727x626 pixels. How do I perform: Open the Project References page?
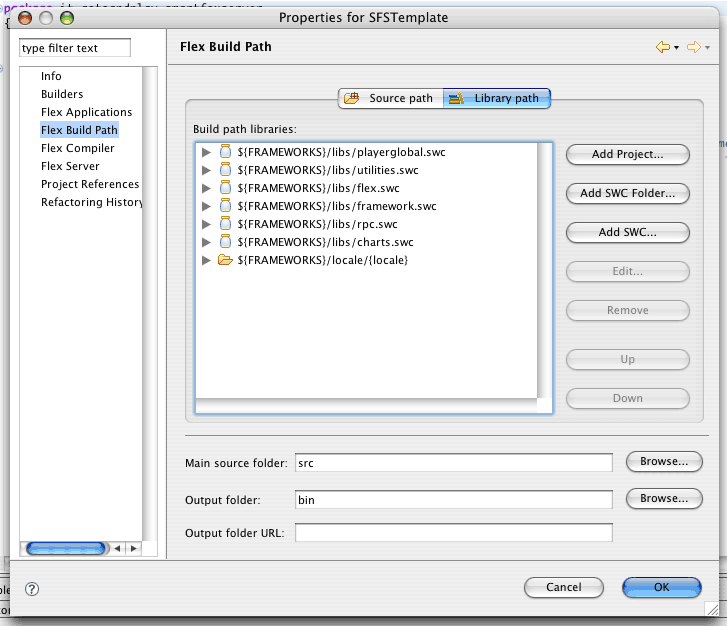(90, 184)
